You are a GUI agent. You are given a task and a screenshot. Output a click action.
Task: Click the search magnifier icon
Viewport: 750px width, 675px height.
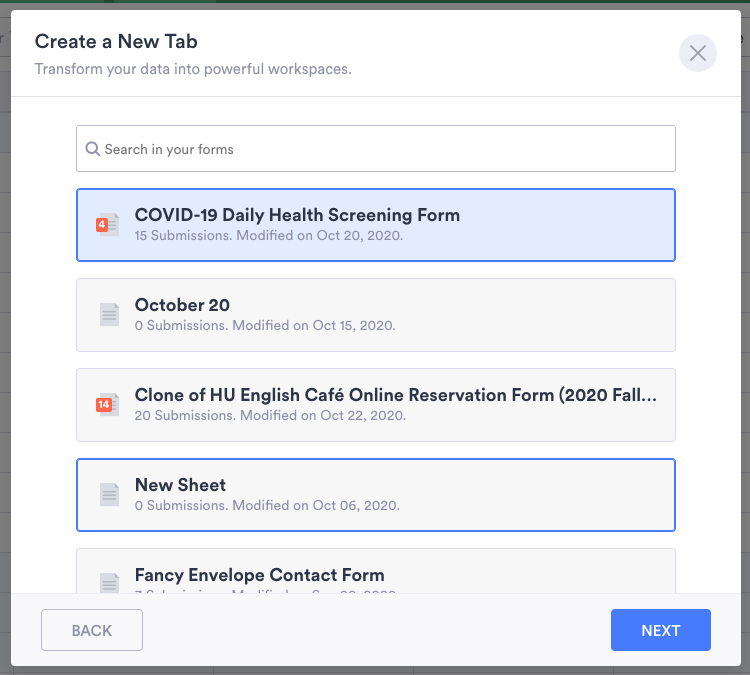(93, 149)
